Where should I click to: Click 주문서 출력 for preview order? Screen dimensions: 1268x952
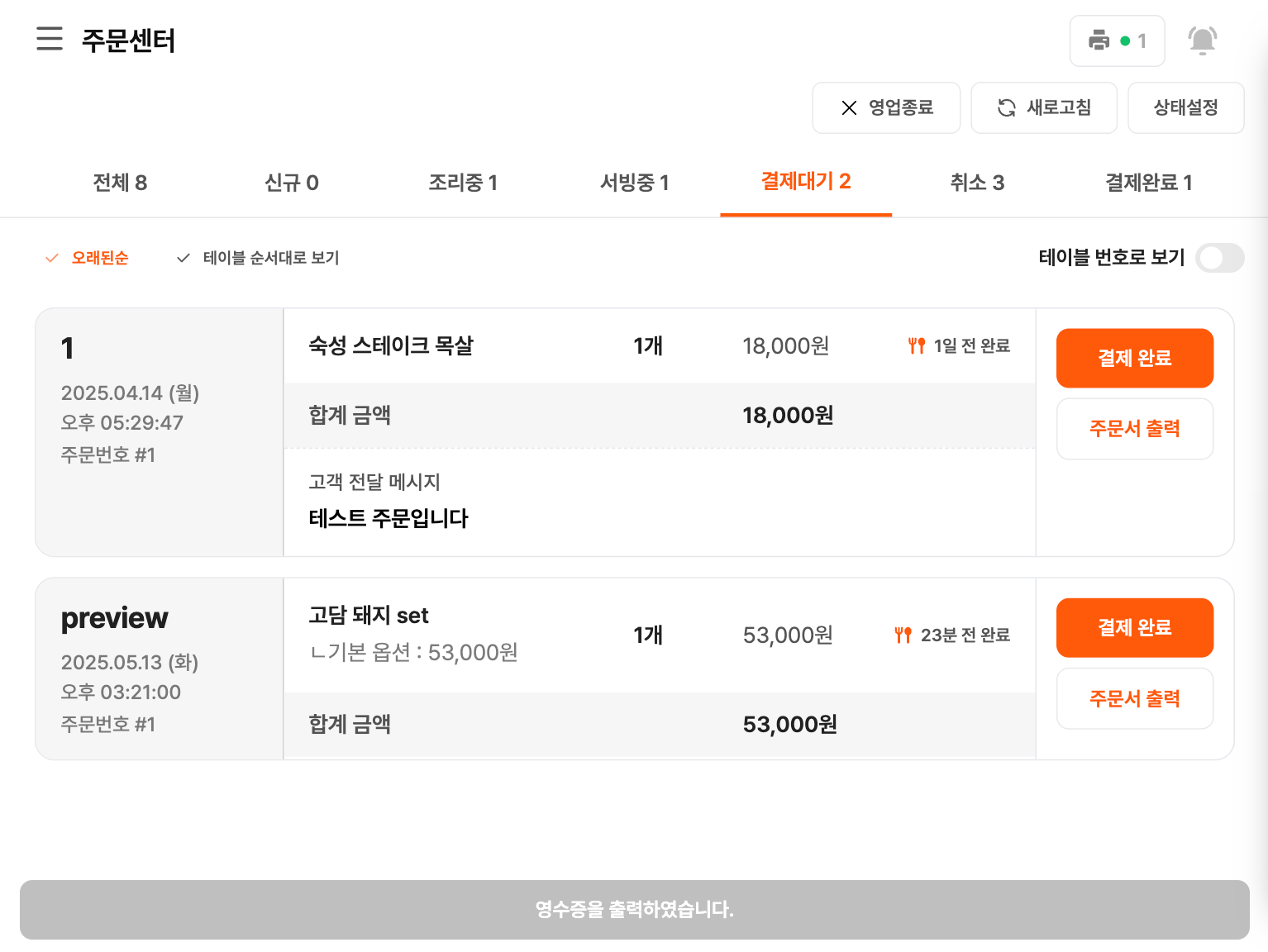(x=1135, y=698)
